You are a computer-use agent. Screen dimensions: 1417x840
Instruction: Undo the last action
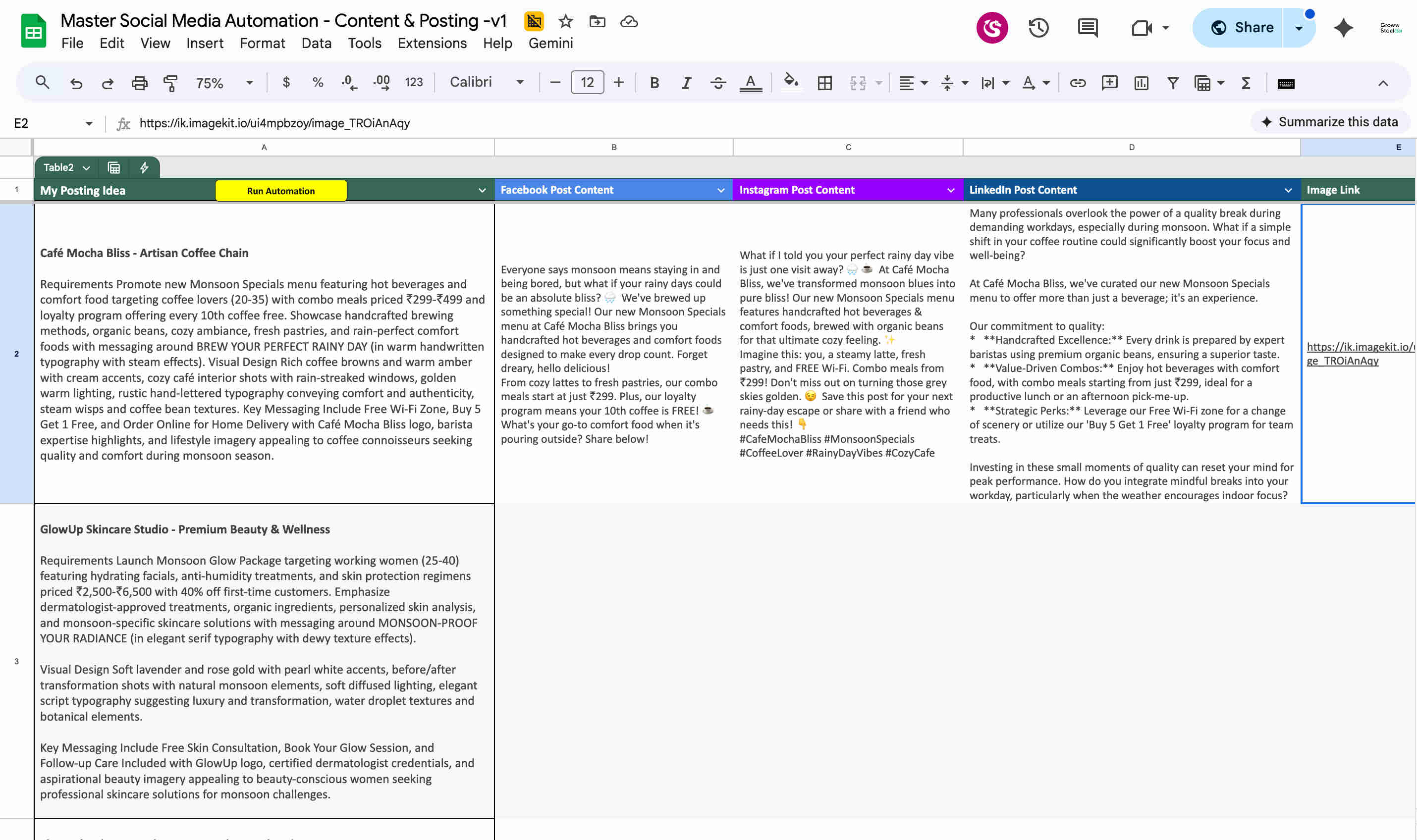pyautogui.click(x=75, y=83)
